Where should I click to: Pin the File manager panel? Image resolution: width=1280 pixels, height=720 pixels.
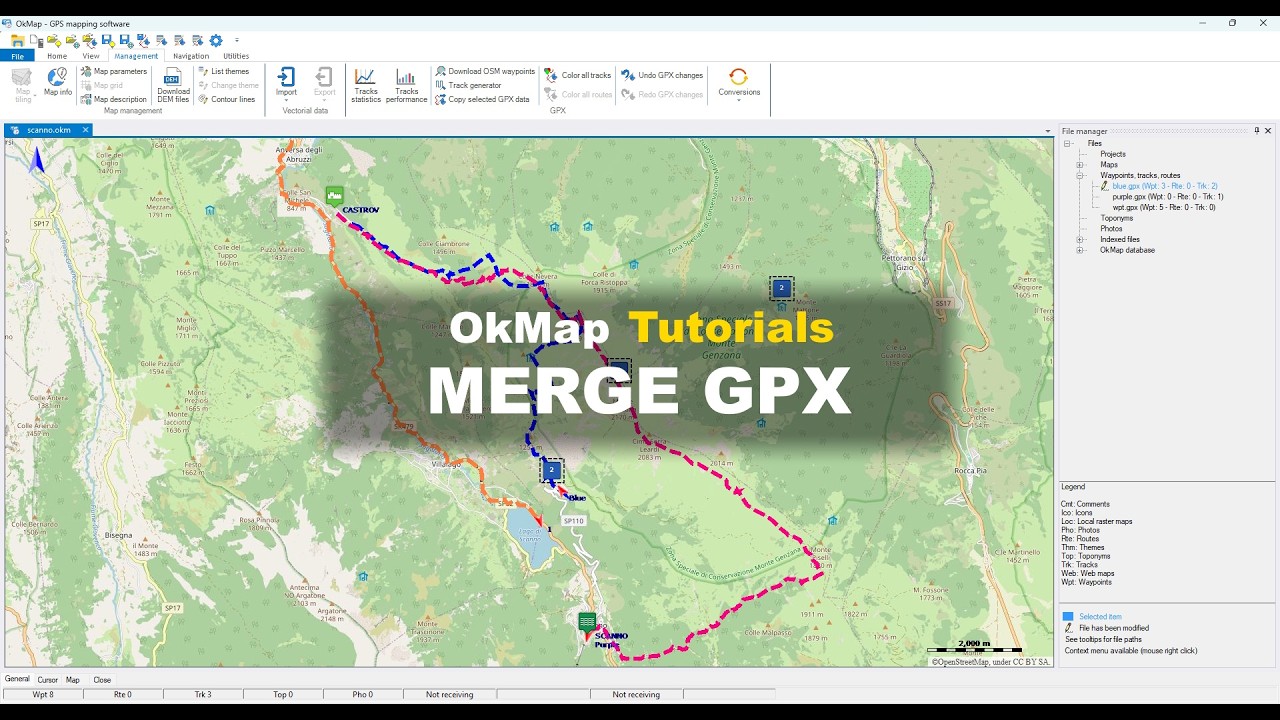(1257, 131)
